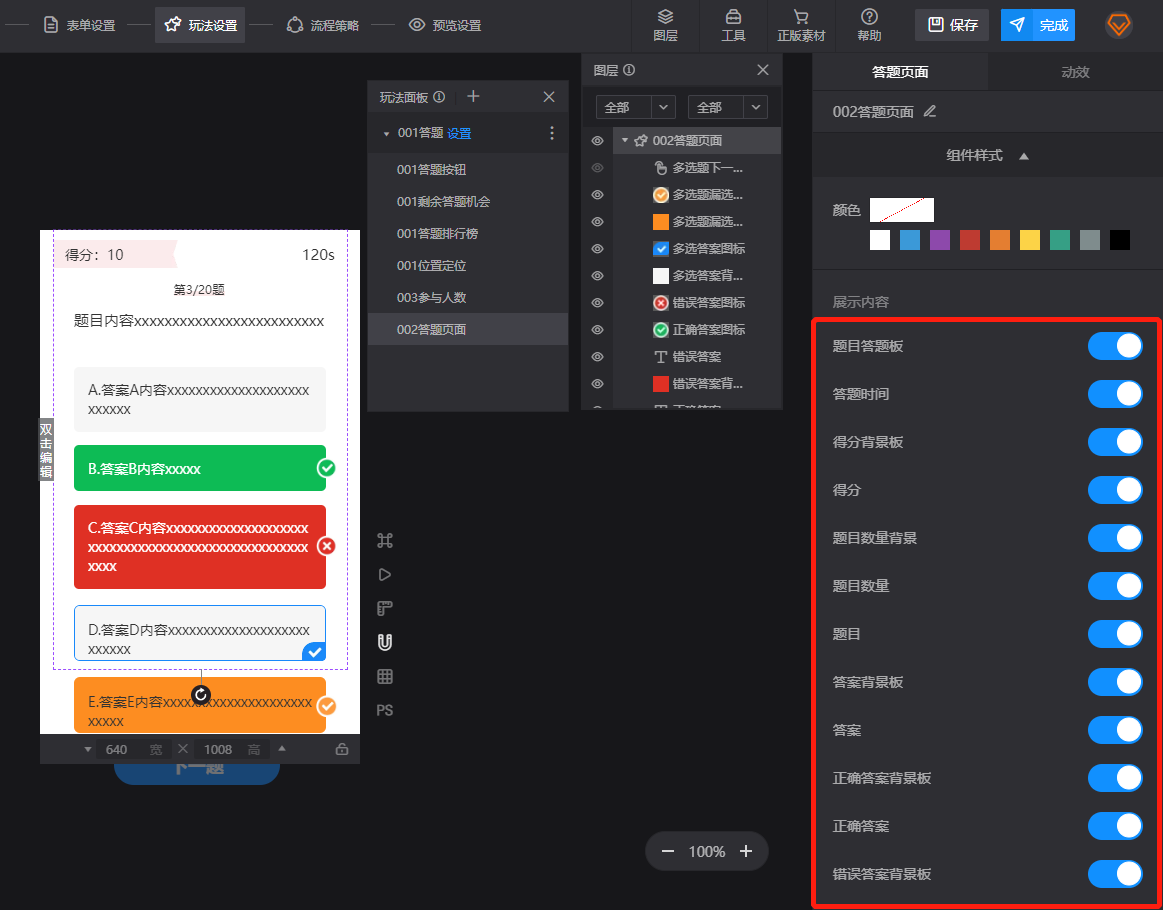
Task: Disable the 得分背景板 switch
Action: pos(1115,442)
